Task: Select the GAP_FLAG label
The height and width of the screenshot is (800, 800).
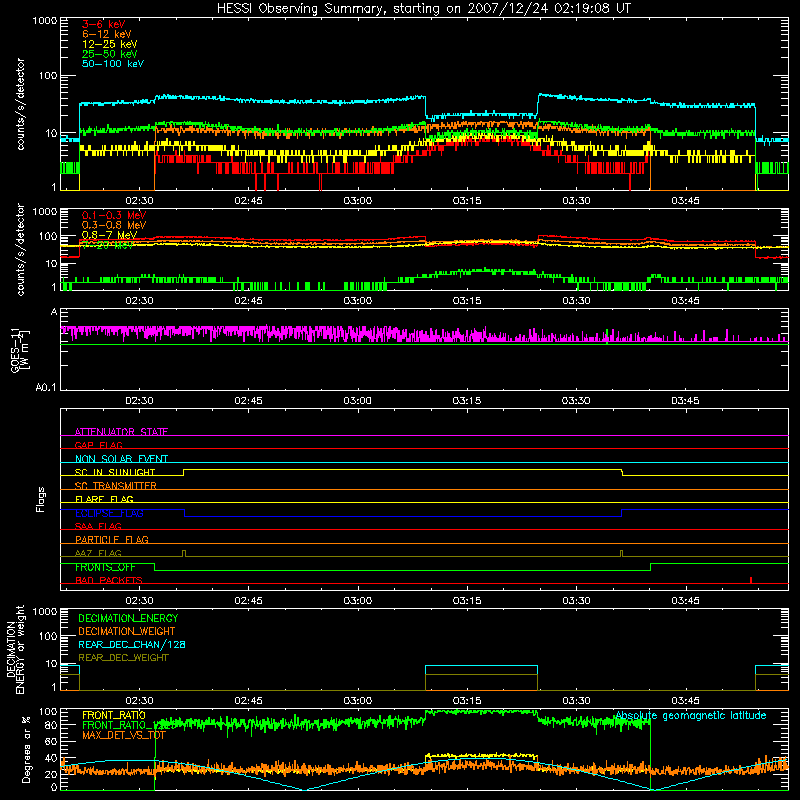Action: [x=98, y=445]
